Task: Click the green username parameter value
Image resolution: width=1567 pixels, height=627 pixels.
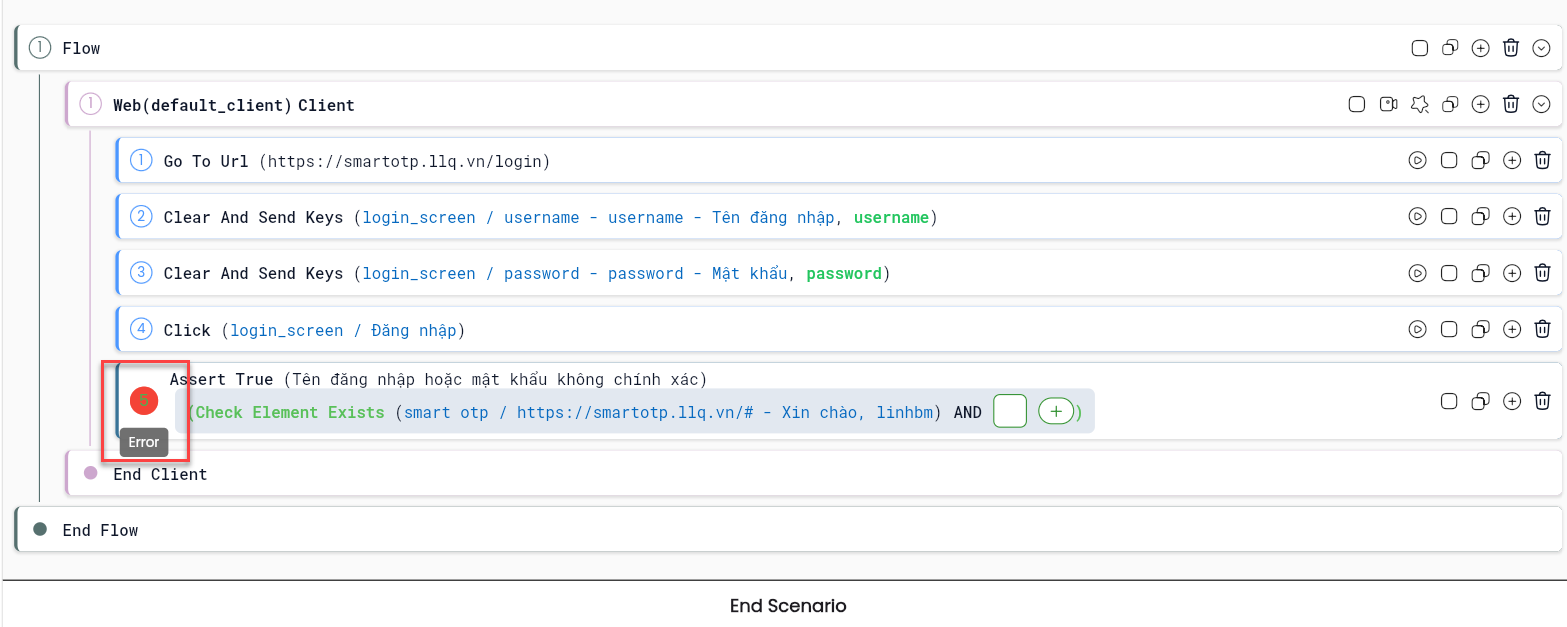Action: click(x=891, y=217)
